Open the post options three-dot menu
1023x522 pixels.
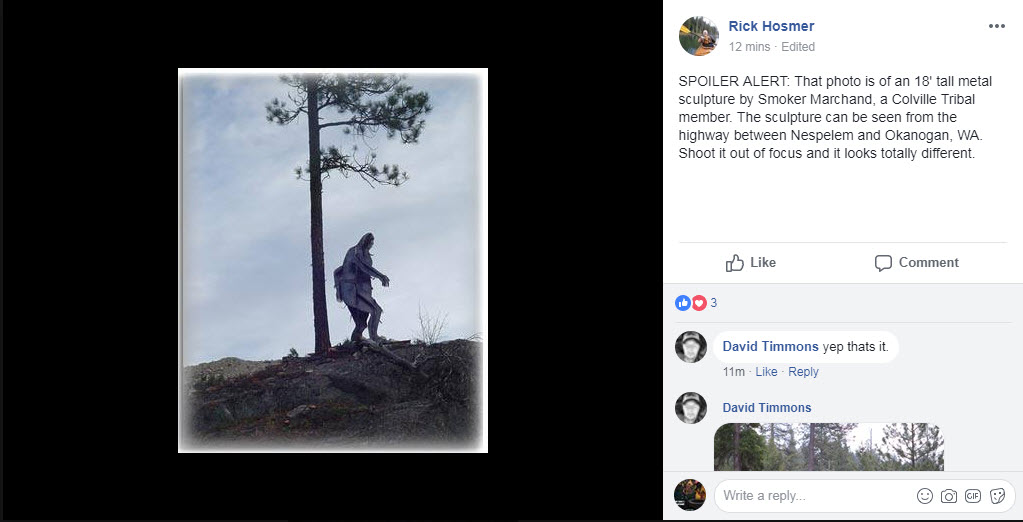point(996,26)
